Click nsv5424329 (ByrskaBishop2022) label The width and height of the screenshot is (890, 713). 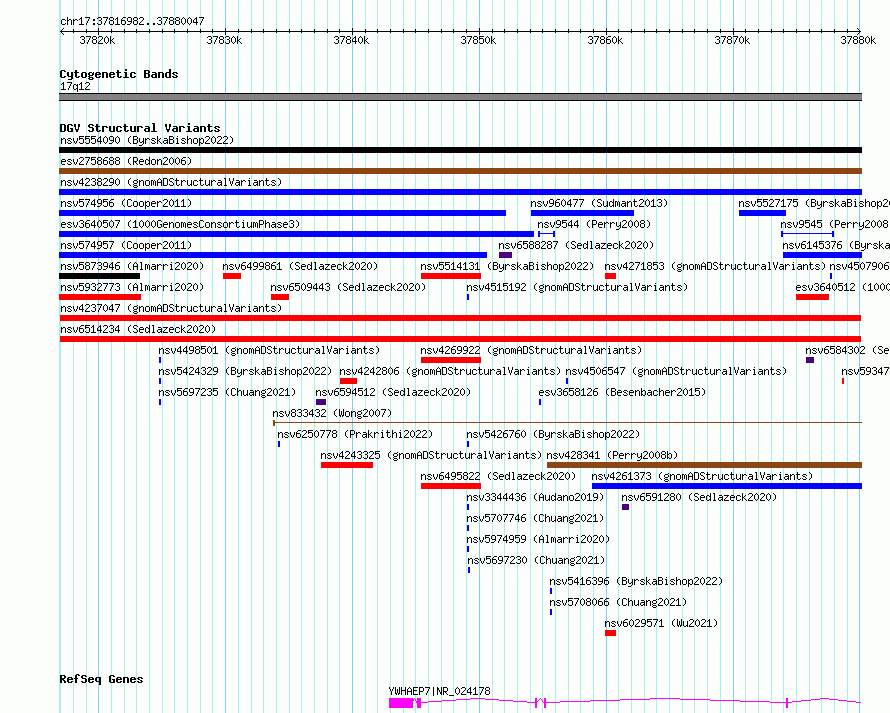tap(245, 371)
